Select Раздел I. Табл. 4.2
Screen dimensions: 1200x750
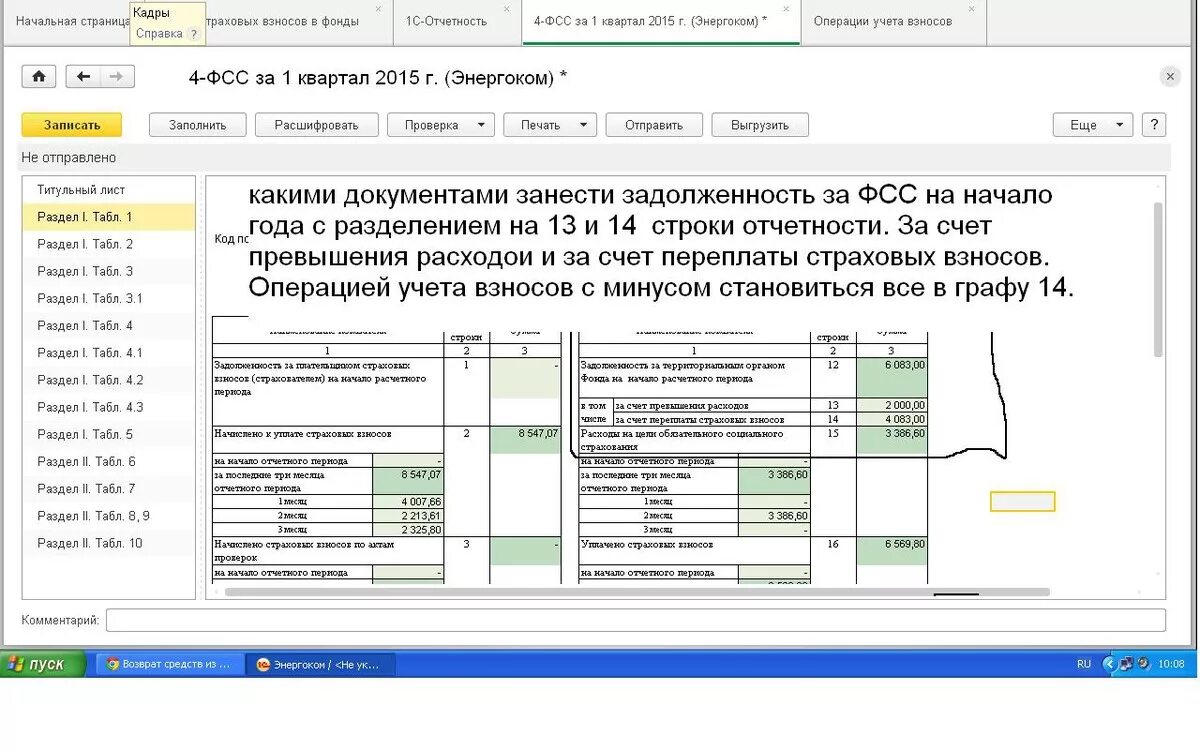pyautogui.click(x=108, y=380)
